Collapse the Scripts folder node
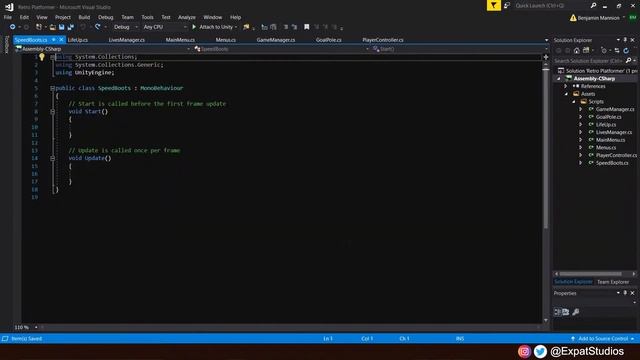 pos(574,102)
